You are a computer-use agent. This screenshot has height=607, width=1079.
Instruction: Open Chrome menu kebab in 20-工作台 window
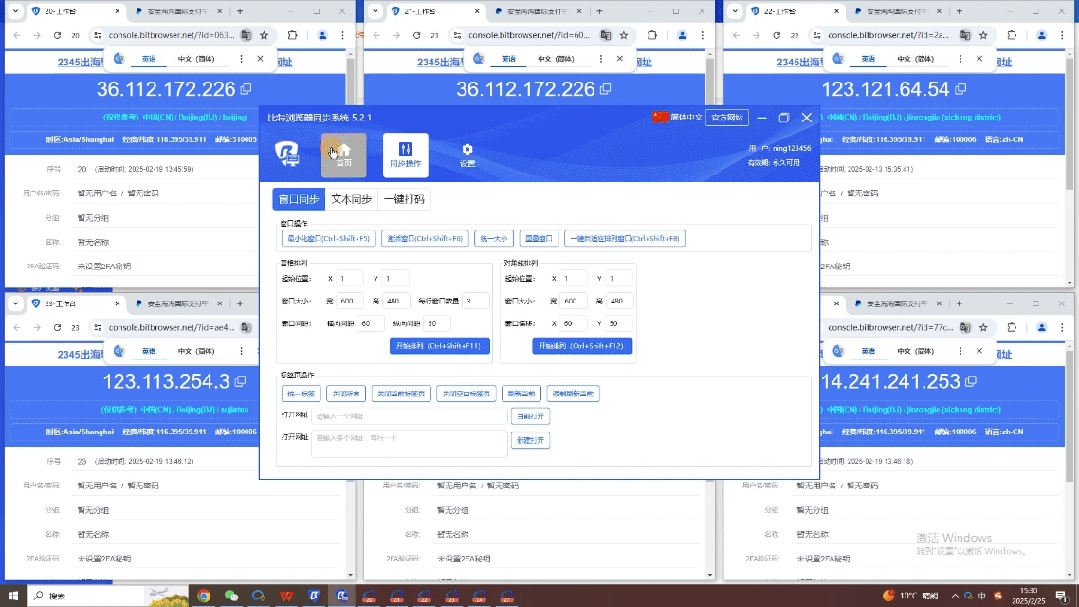342,35
